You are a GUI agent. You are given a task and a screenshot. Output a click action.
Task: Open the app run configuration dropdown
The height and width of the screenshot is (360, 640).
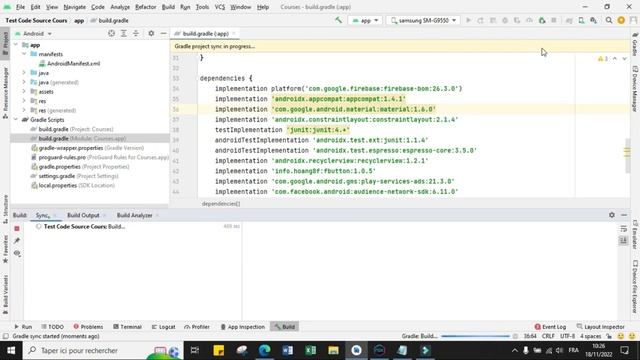[x=365, y=20]
